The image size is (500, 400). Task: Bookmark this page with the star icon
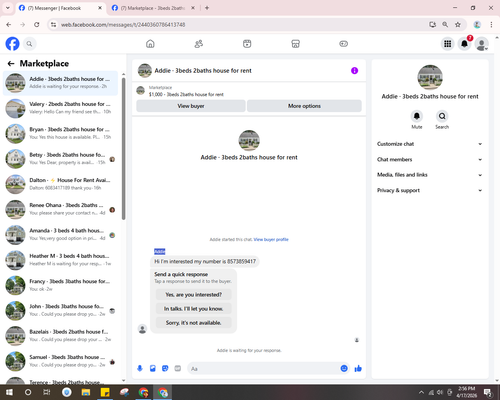[x=458, y=24]
